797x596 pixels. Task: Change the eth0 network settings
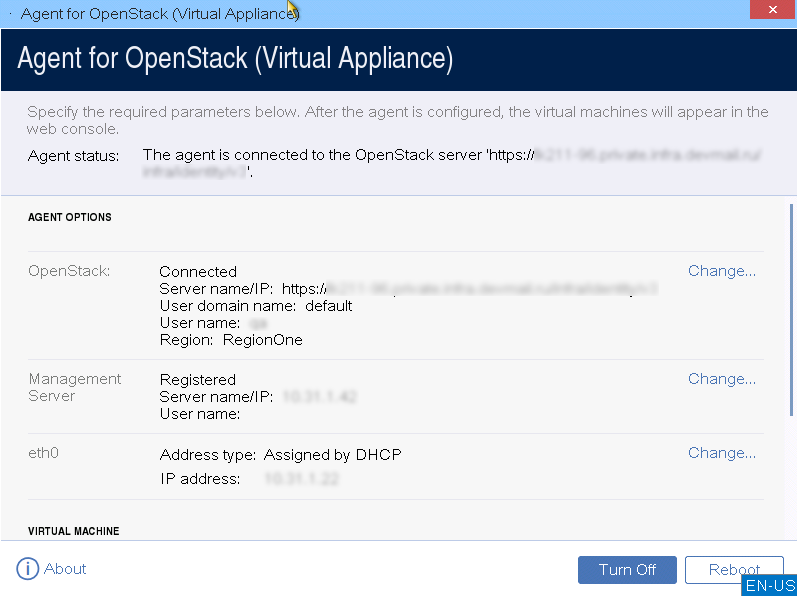pyautogui.click(x=722, y=453)
